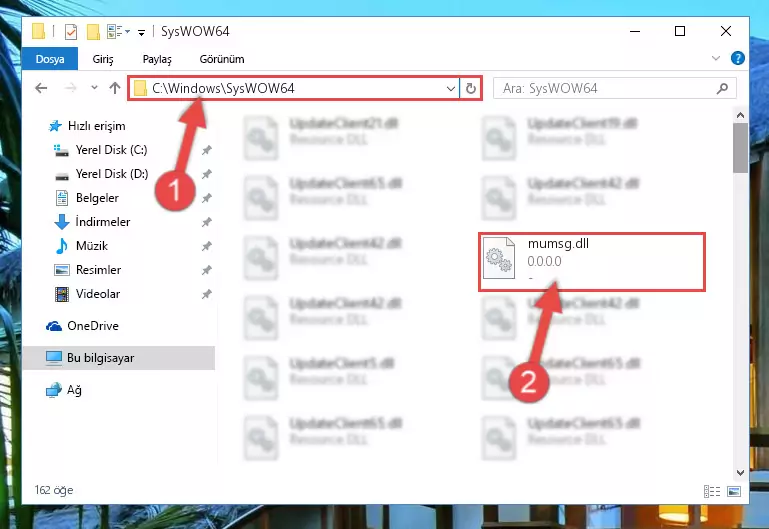Switch to the Görünüm ribbon tab

[x=222, y=59]
